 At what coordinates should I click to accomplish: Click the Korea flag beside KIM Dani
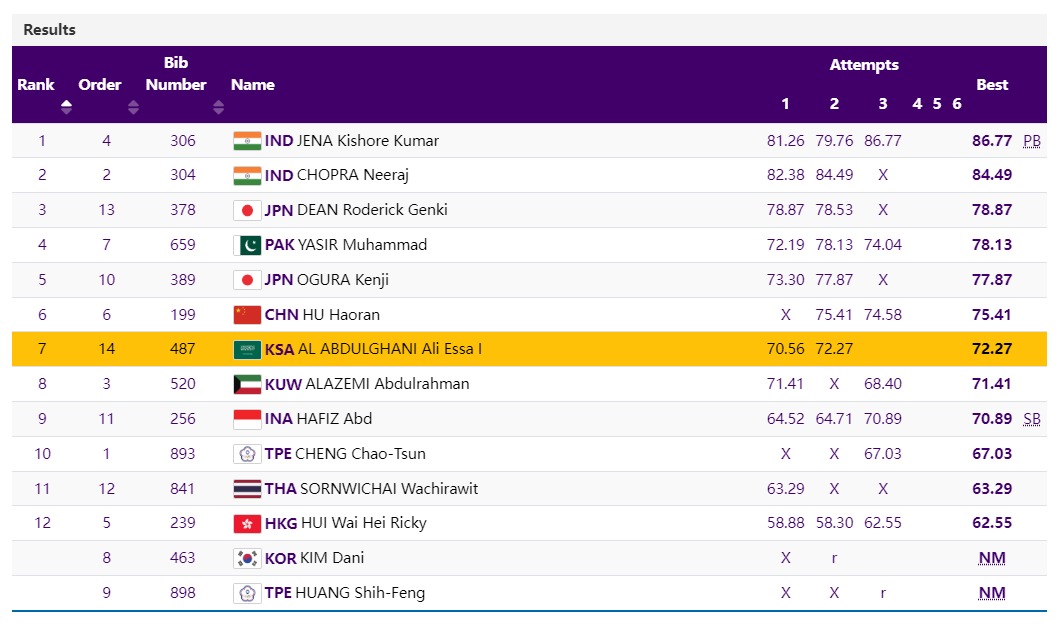pyautogui.click(x=246, y=558)
